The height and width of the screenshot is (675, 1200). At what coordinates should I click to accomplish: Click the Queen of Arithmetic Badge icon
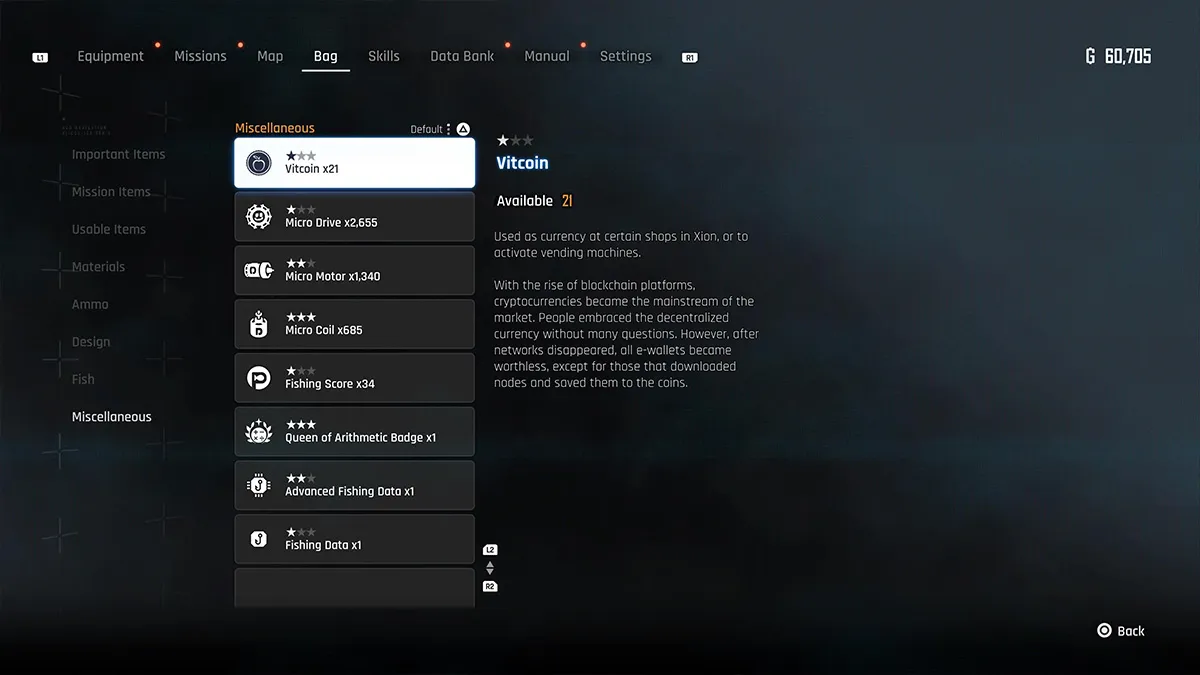pyautogui.click(x=259, y=432)
